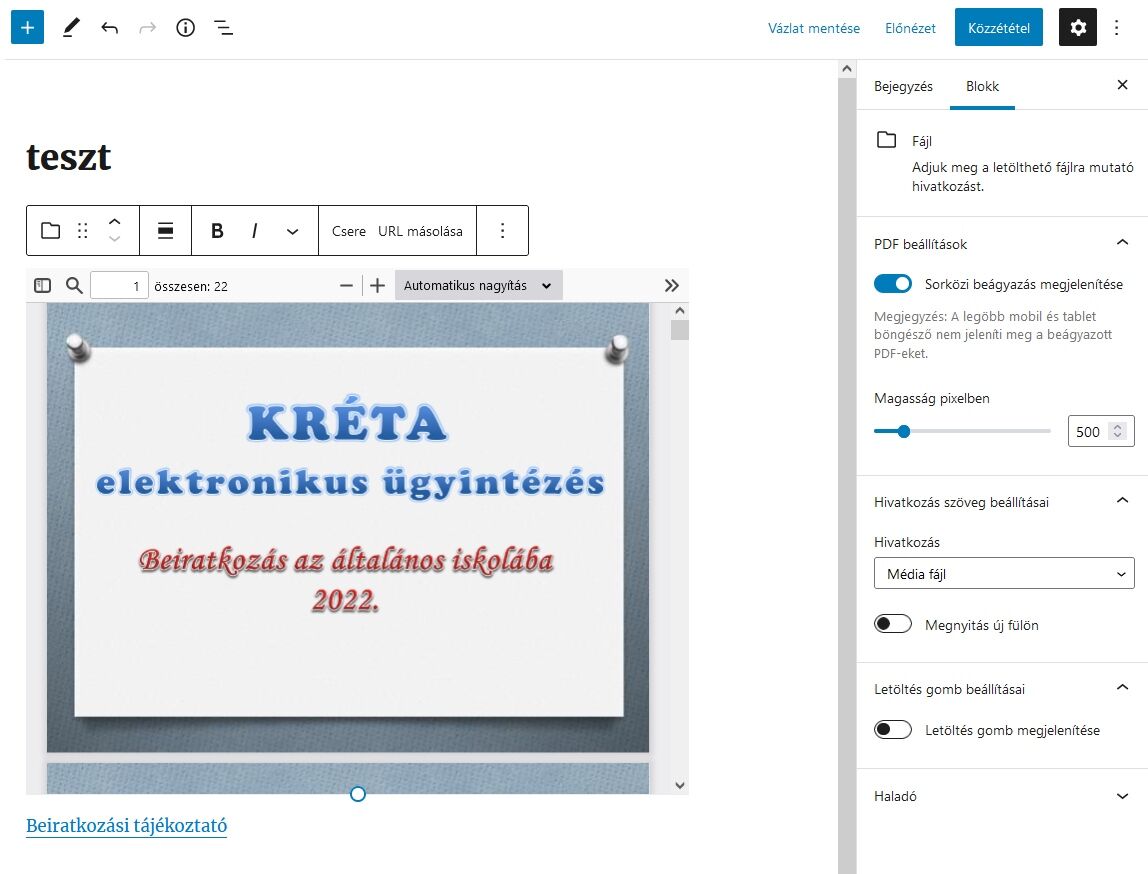Screen dimensions: 1148x874
Task: Toggle the settings gear sidebar button
Action: (1078, 28)
